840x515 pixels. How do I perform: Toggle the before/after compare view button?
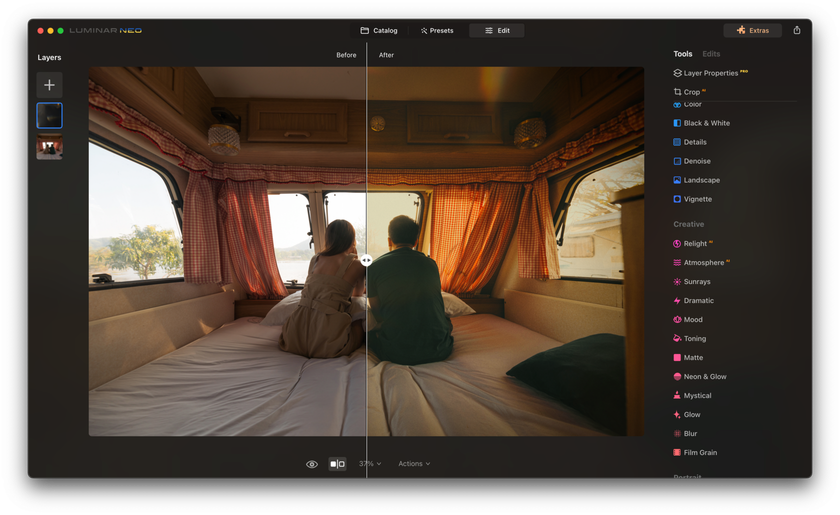pyautogui.click(x=337, y=464)
